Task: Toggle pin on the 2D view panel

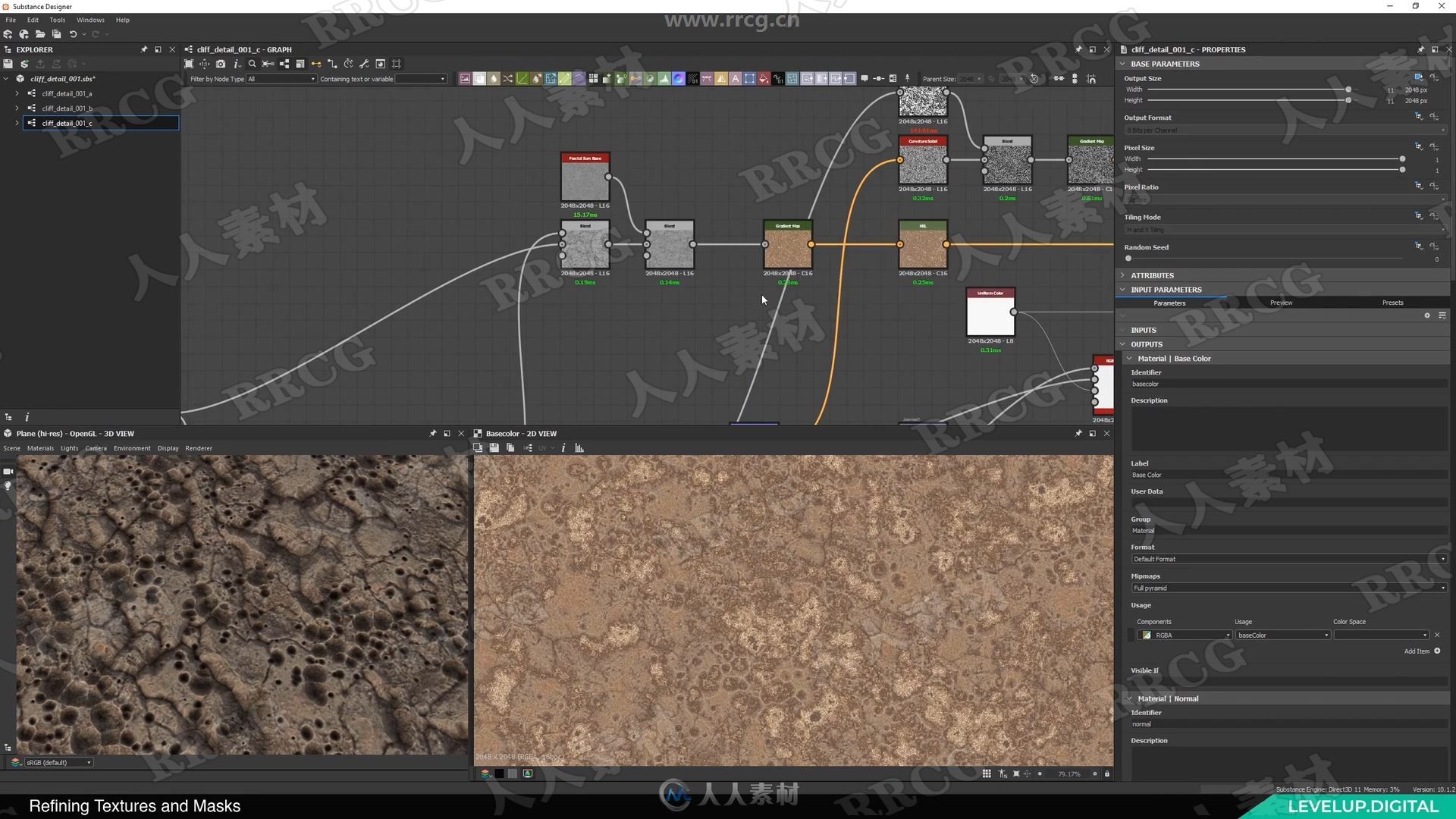Action: [x=1078, y=434]
